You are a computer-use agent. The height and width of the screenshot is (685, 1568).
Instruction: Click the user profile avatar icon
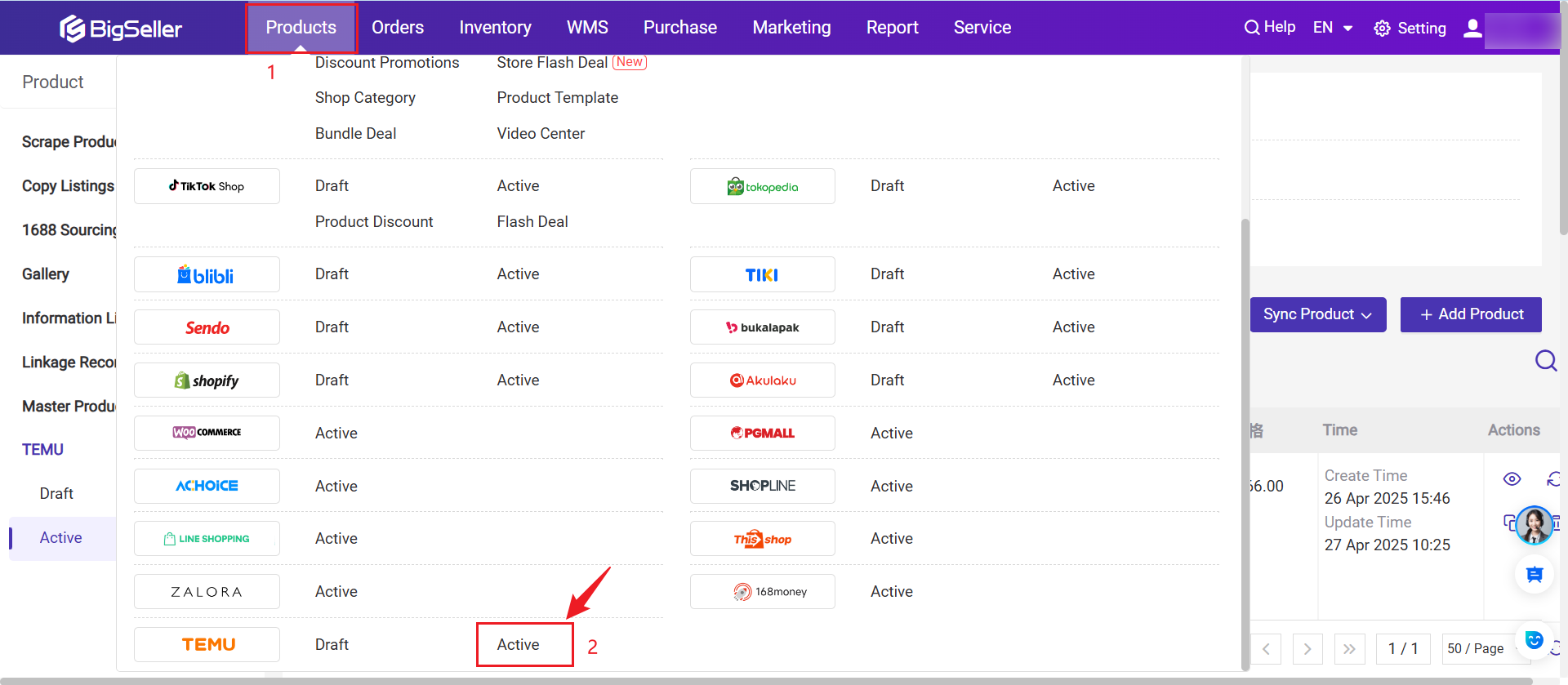coord(1472,29)
